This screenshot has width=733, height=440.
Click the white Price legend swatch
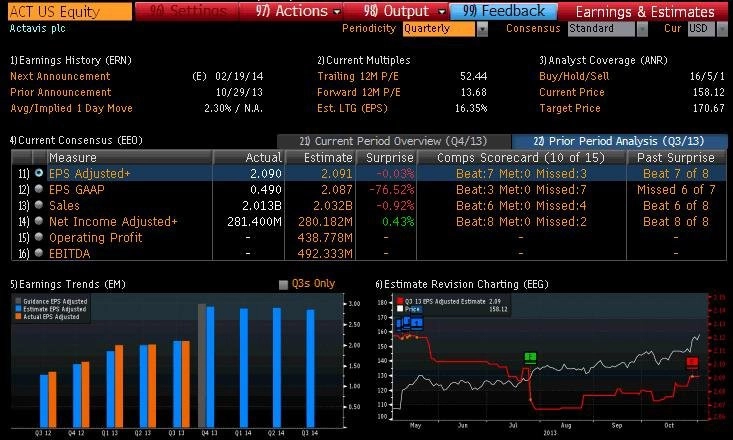tap(400, 309)
